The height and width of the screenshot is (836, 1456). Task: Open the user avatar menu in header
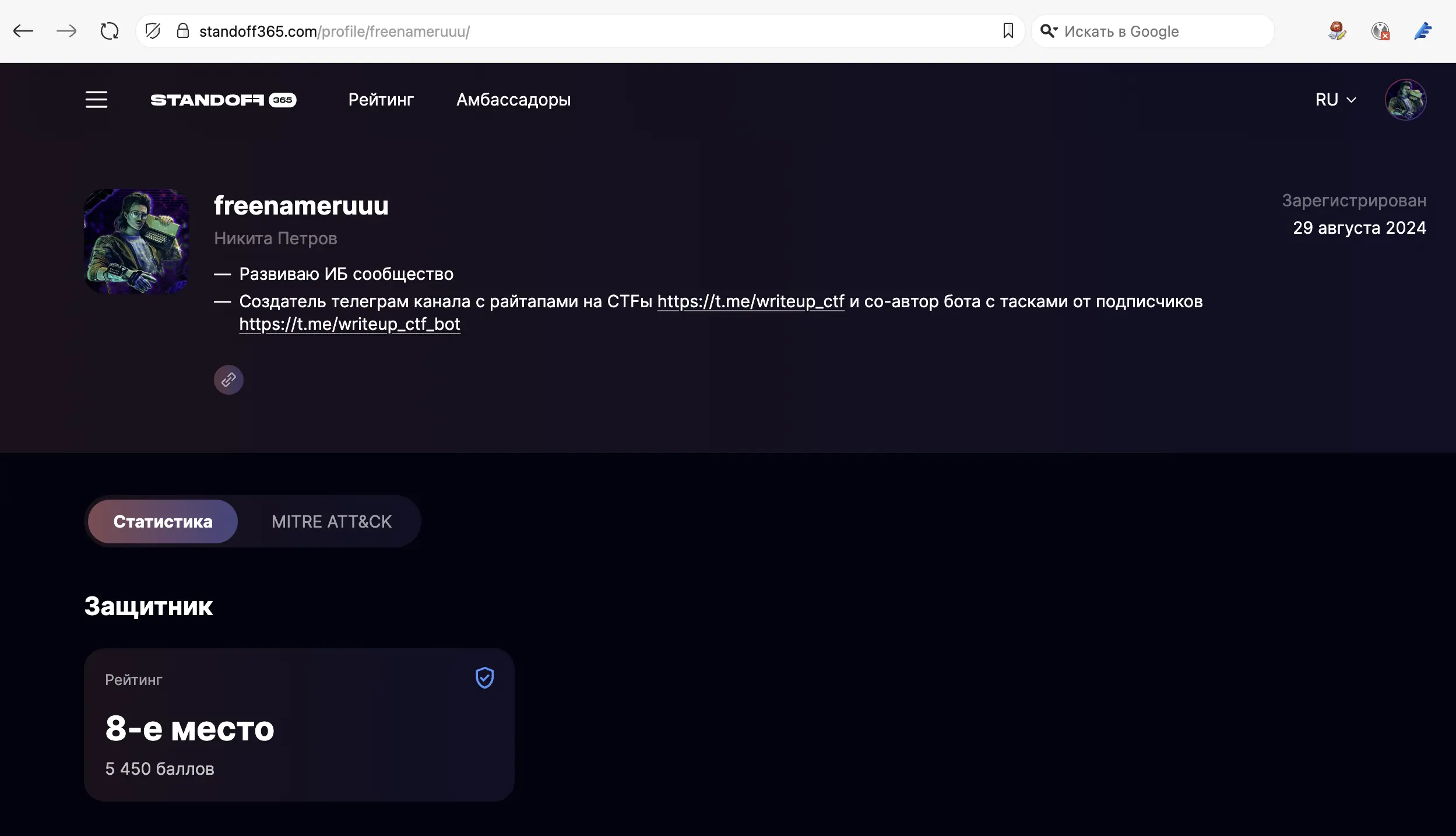[x=1405, y=100]
